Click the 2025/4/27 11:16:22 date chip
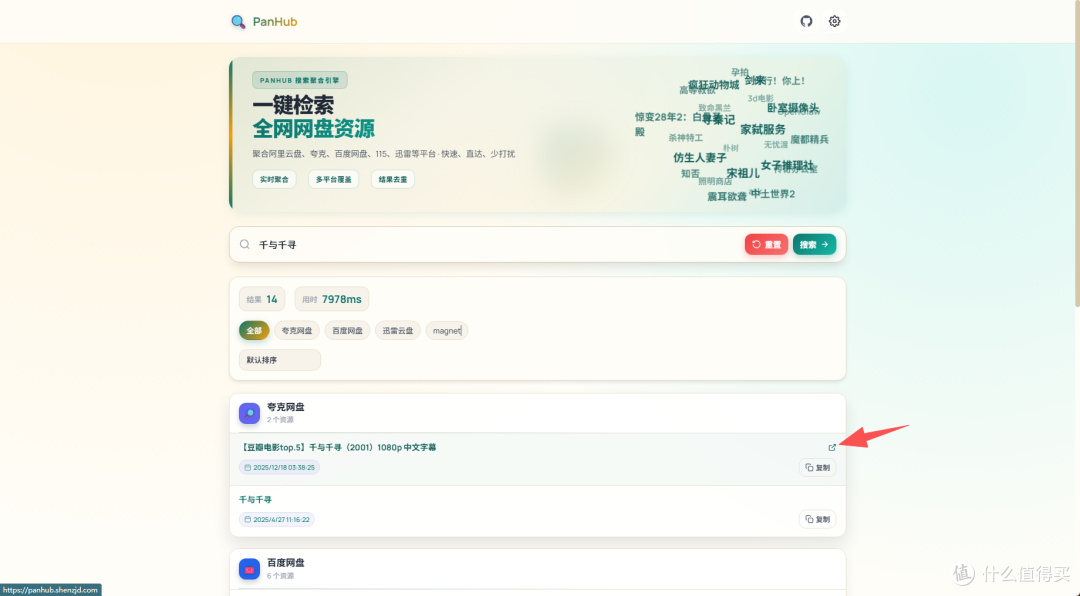 (277, 520)
